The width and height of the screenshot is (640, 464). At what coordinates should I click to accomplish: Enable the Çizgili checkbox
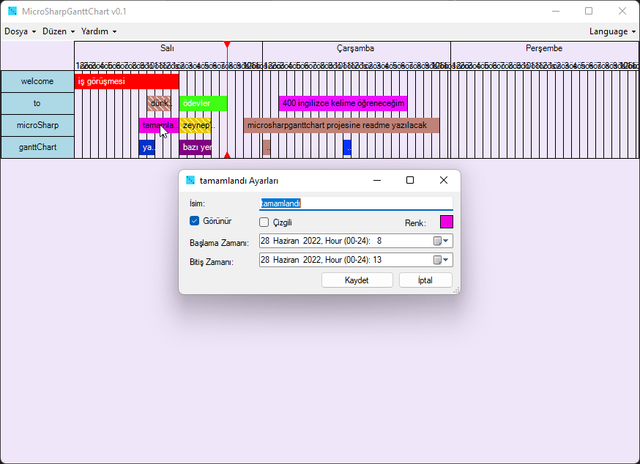pyautogui.click(x=265, y=222)
